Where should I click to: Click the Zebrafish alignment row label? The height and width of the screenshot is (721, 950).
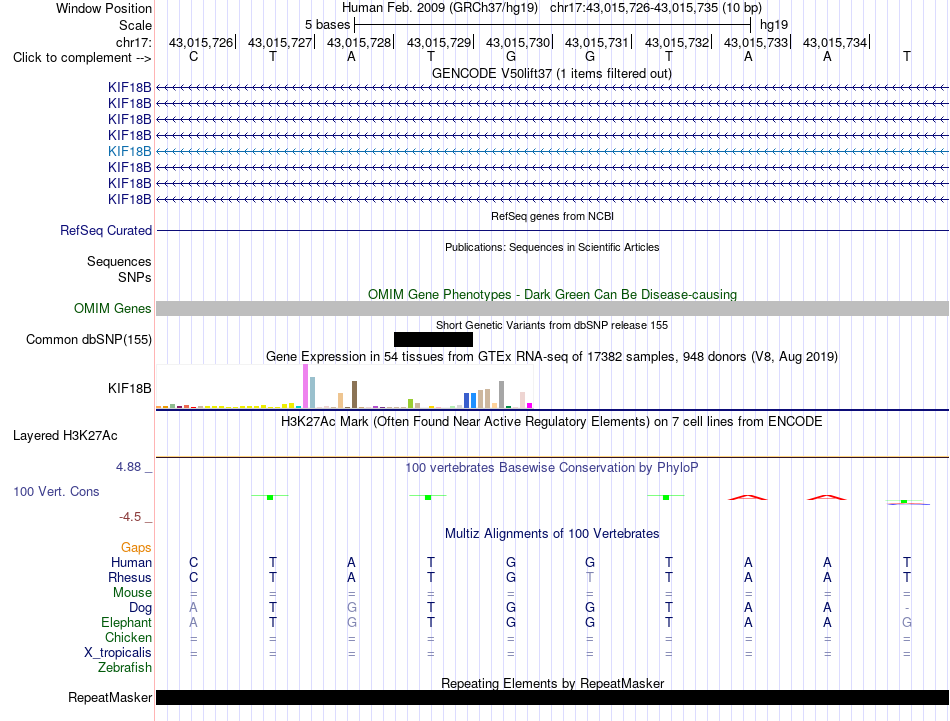coord(125,668)
